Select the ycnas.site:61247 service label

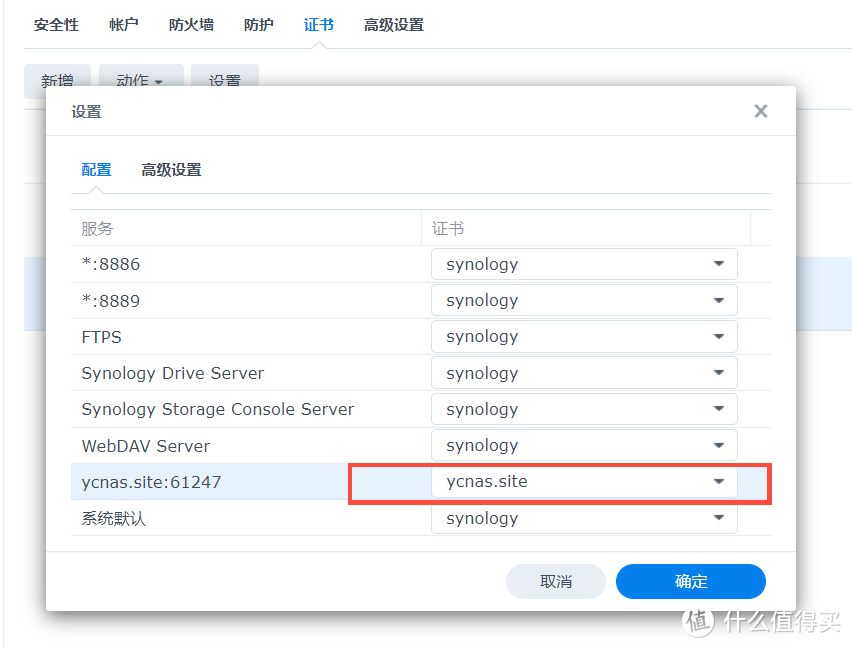click(x=152, y=482)
